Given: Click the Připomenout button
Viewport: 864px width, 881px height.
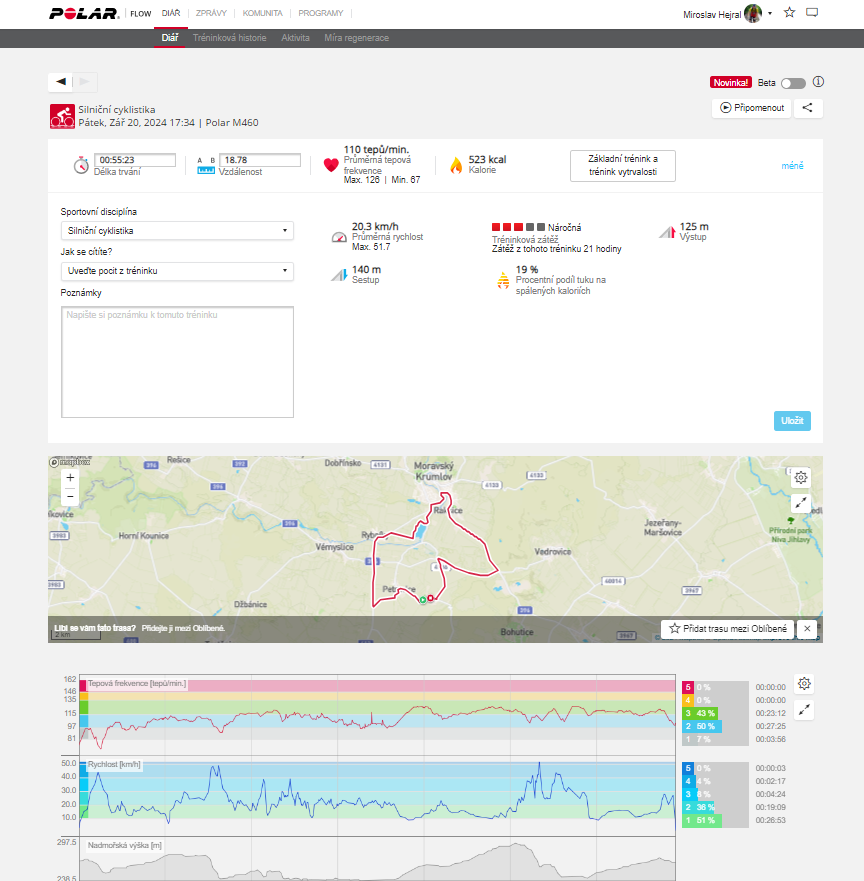Looking at the screenshot, I should tap(752, 108).
